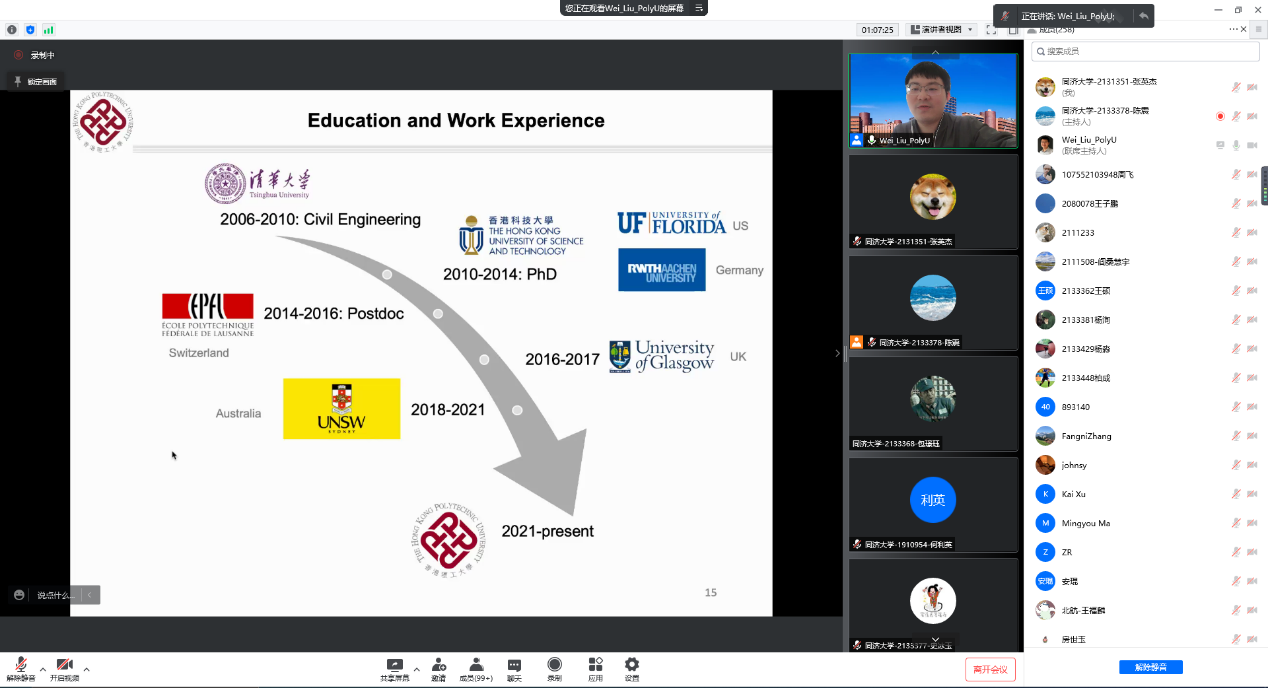Click the network signal strength icon

[x=49, y=30]
